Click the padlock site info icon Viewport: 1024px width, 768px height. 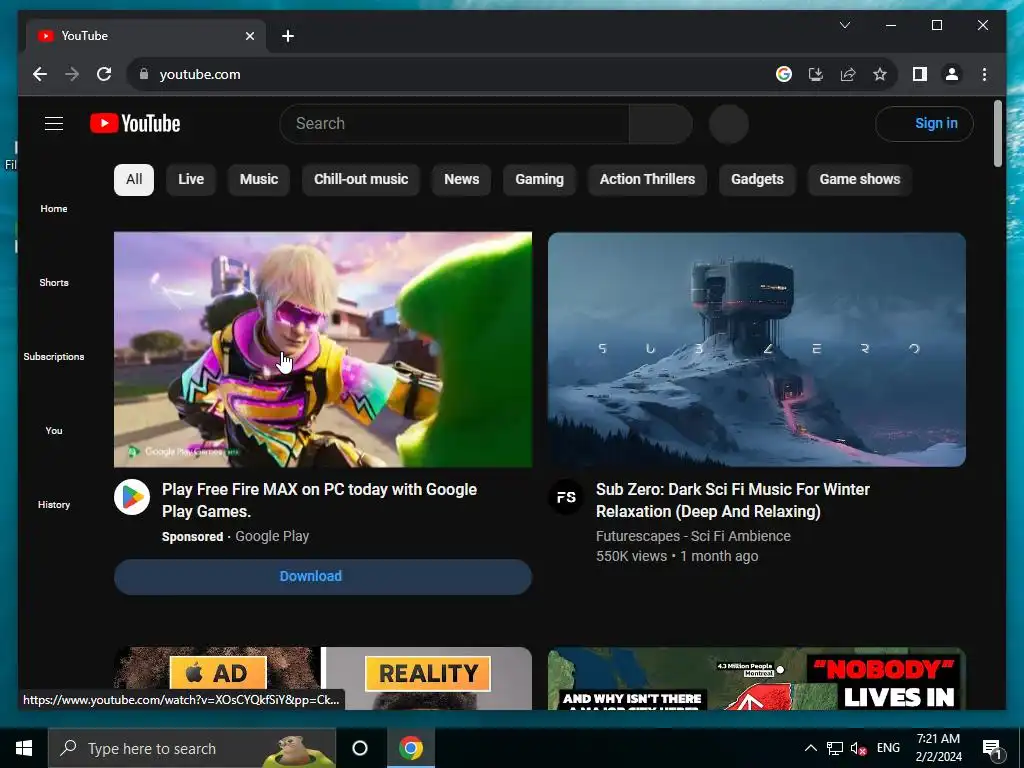[144, 74]
